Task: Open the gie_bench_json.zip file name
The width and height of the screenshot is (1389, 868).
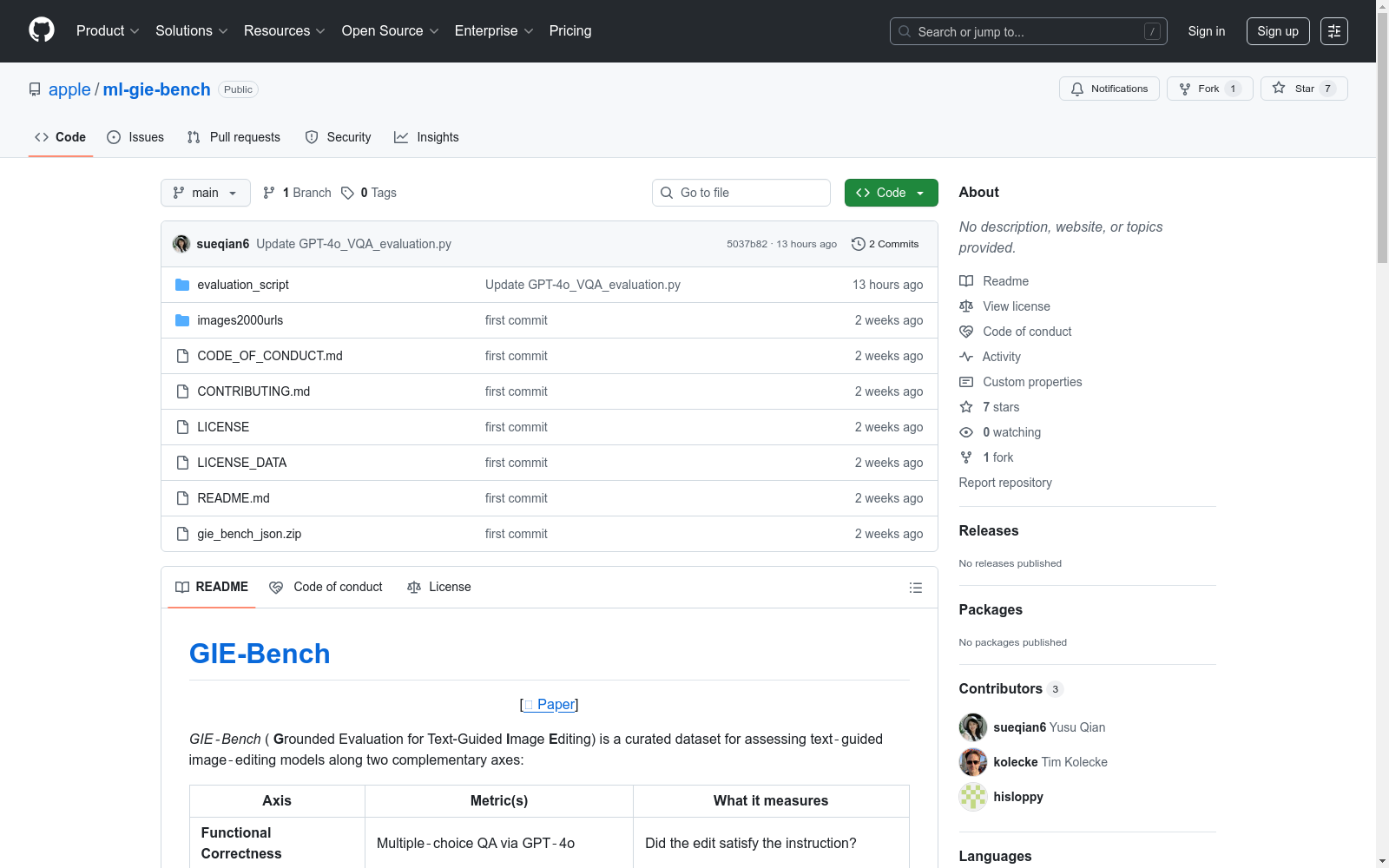Action: pos(249,534)
